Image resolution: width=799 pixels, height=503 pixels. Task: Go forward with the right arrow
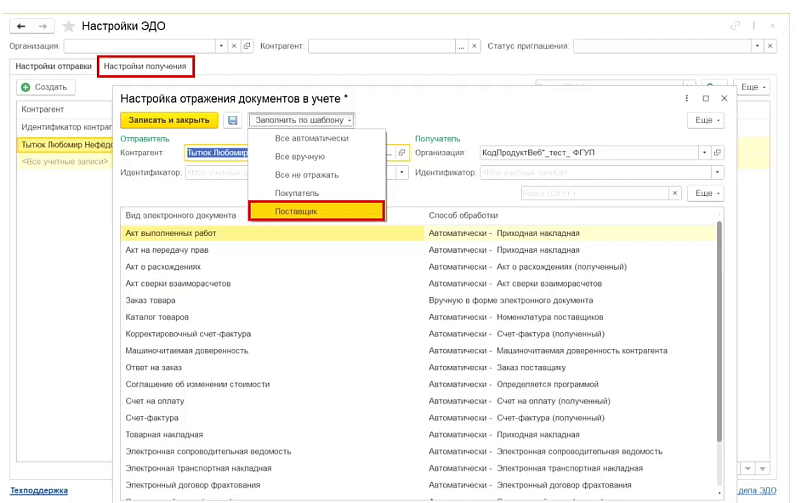(x=43, y=26)
